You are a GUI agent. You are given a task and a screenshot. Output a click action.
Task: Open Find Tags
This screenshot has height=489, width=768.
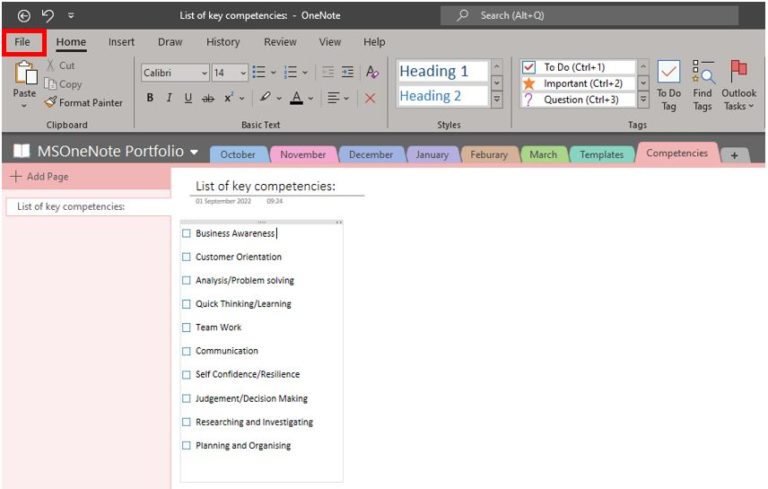pos(702,86)
